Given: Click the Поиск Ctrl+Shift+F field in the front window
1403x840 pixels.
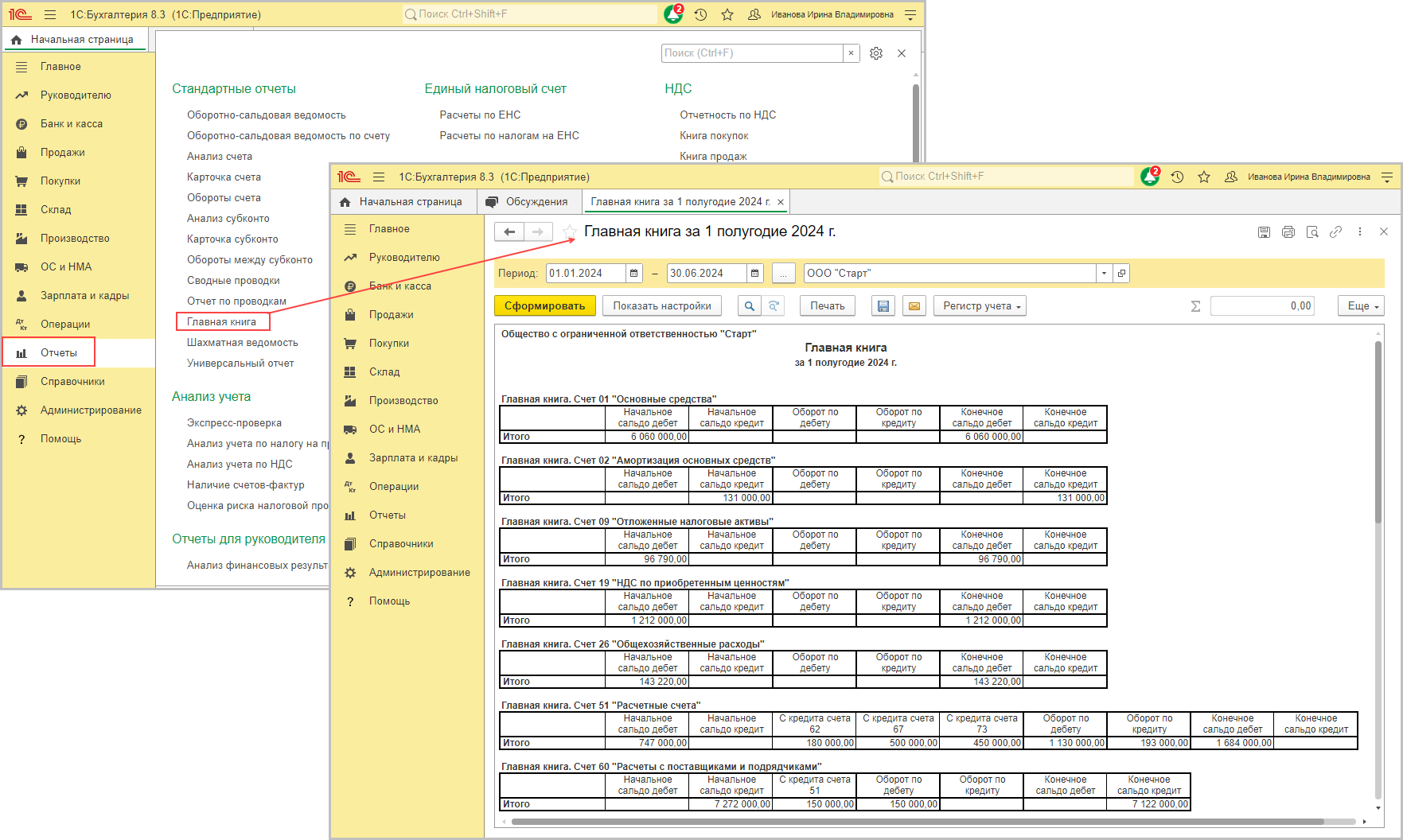Looking at the screenshot, I should [x=1006, y=177].
